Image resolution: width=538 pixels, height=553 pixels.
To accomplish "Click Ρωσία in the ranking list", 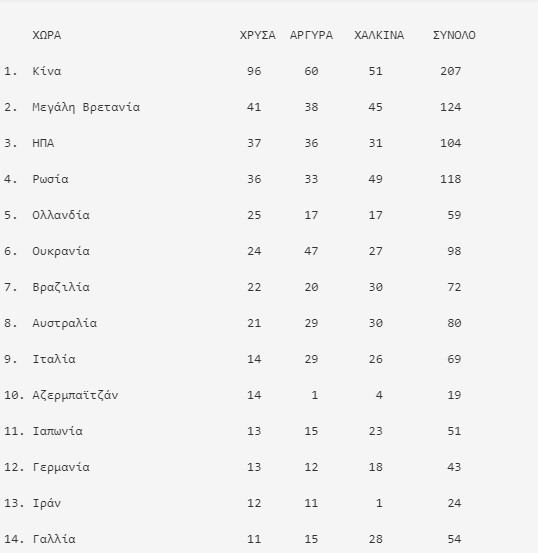I will click(x=50, y=179).
